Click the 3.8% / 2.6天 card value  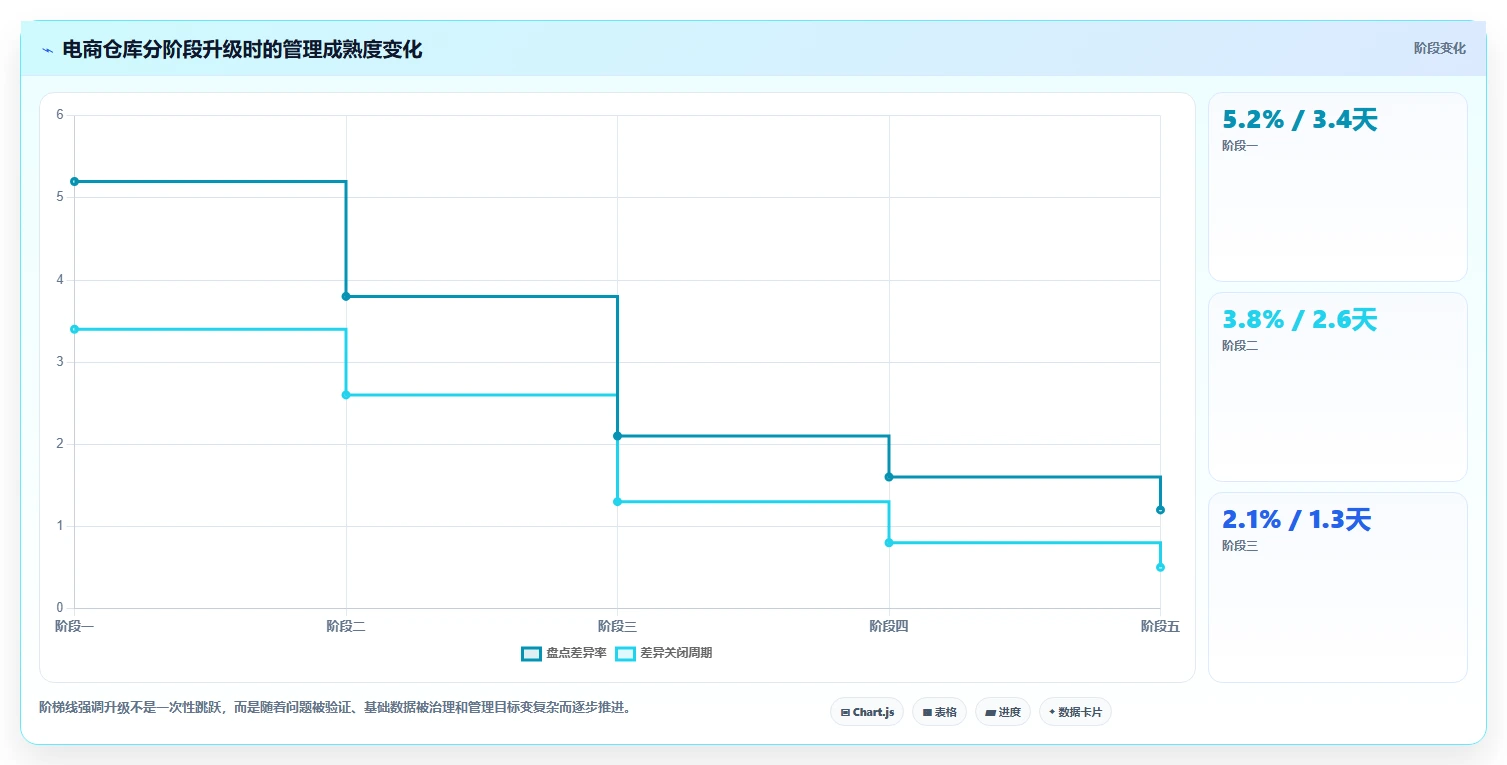pos(1300,320)
